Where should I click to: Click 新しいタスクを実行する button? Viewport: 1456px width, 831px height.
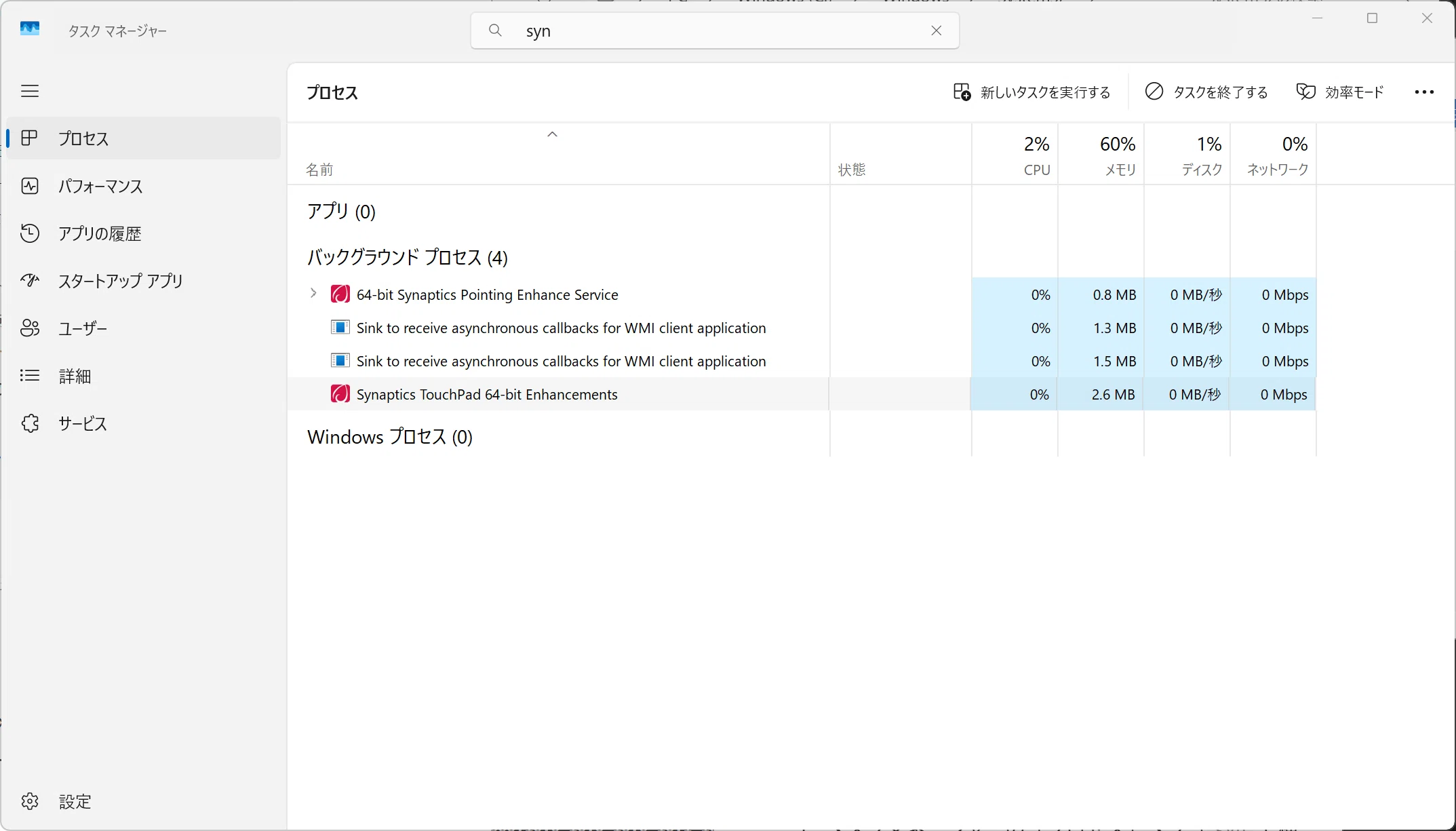pos(1031,92)
